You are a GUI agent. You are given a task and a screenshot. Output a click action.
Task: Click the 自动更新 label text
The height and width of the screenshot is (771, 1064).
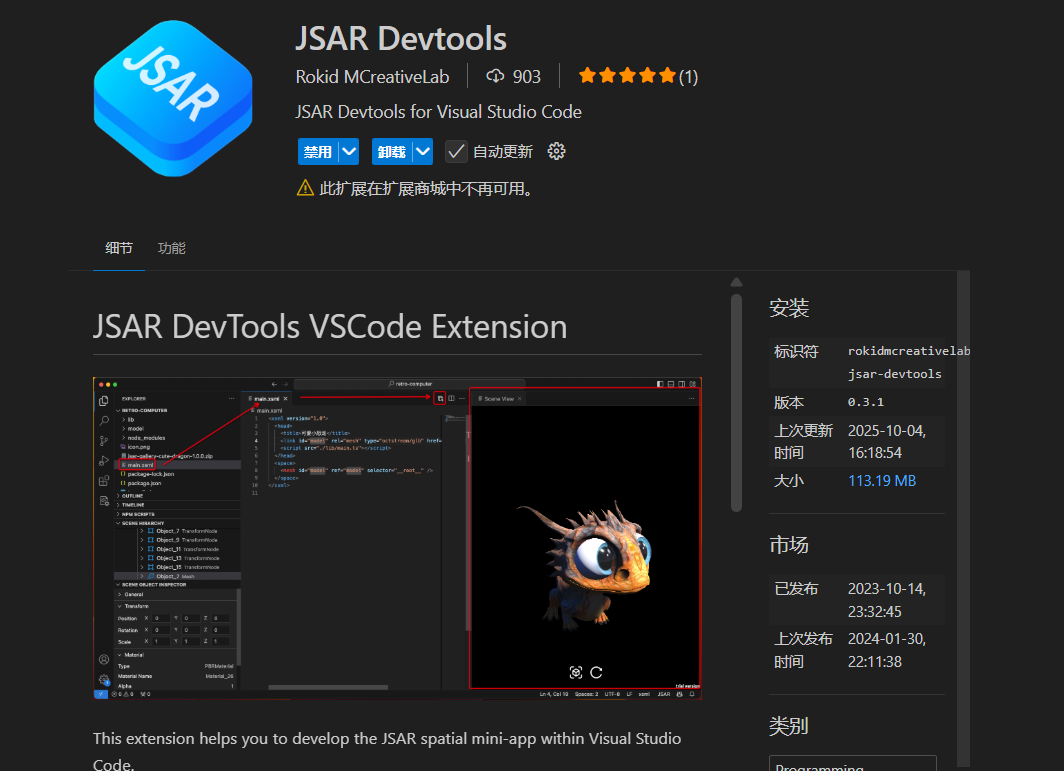click(503, 151)
